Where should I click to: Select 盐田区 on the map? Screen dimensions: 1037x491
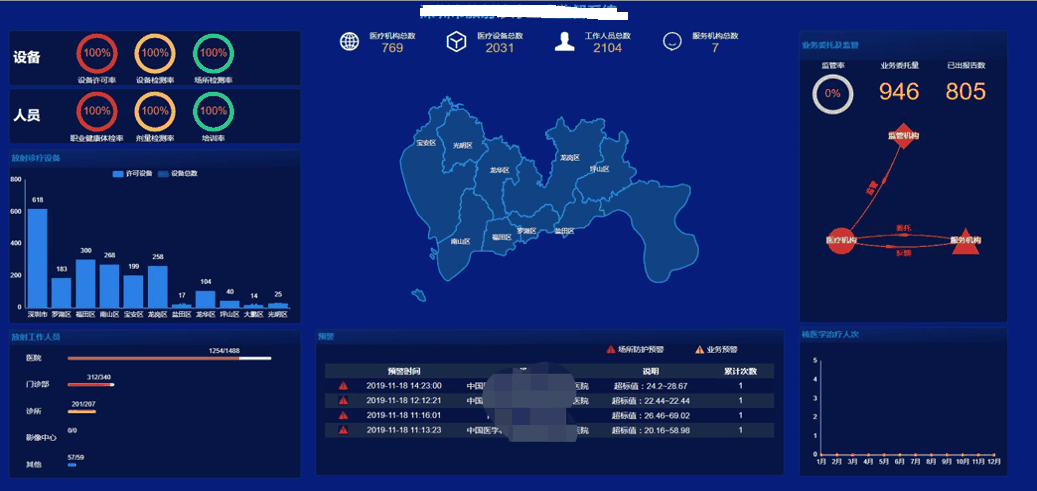pyautogui.click(x=564, y=232)
